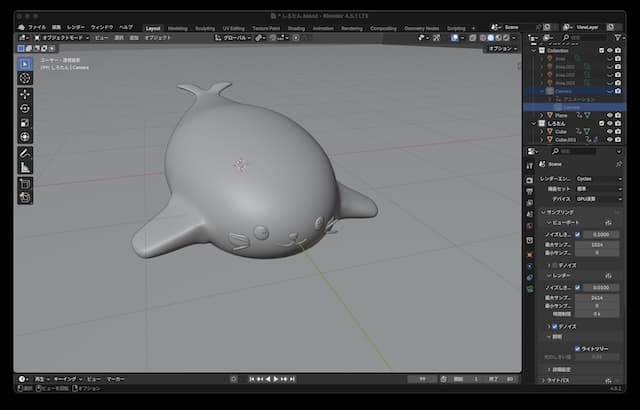Open the object mode dropdown
Screen dimensions: 640x410
62,38
